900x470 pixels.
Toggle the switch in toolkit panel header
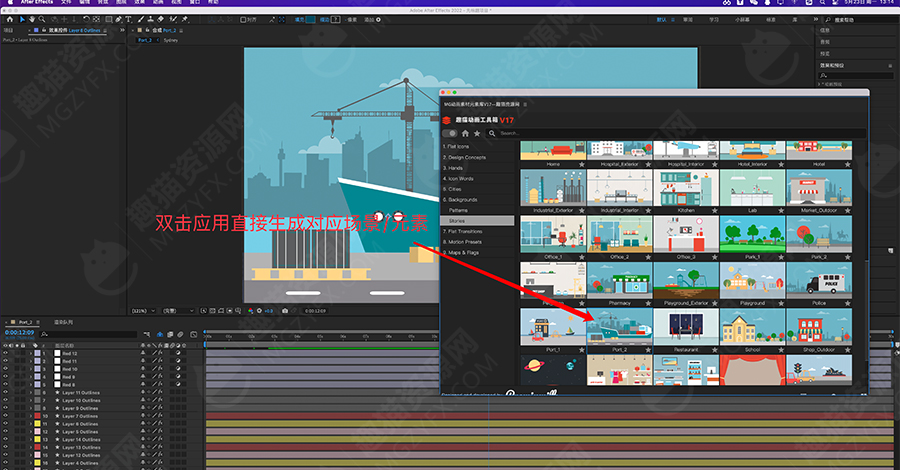point(450,133)
